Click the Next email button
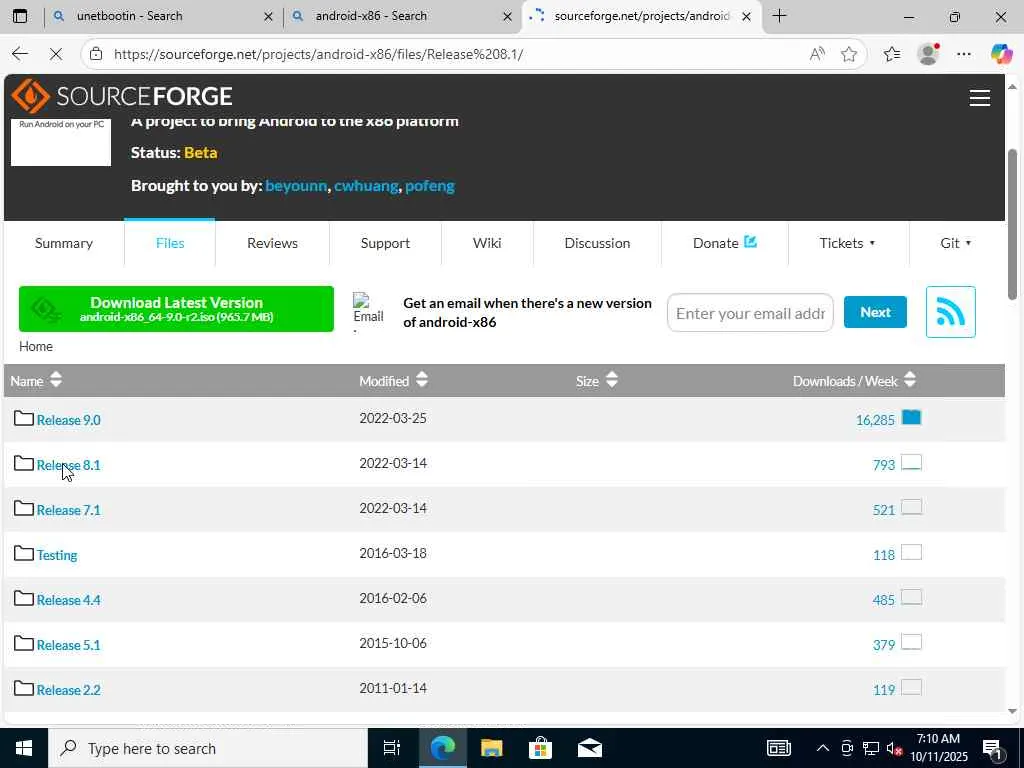Screen dimensions: 1024x768 click(875, 312)
